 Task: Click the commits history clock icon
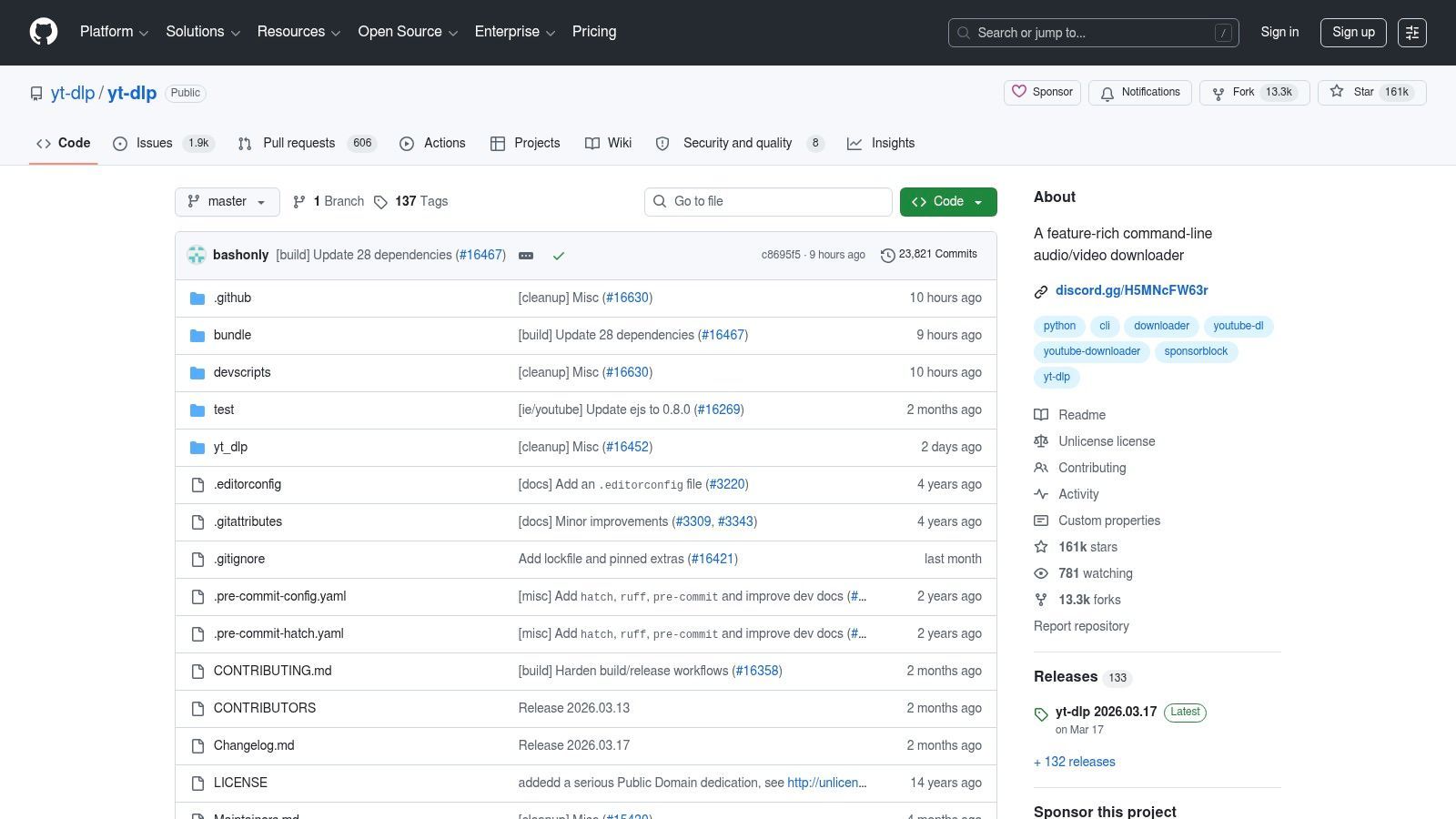point(888,256)
